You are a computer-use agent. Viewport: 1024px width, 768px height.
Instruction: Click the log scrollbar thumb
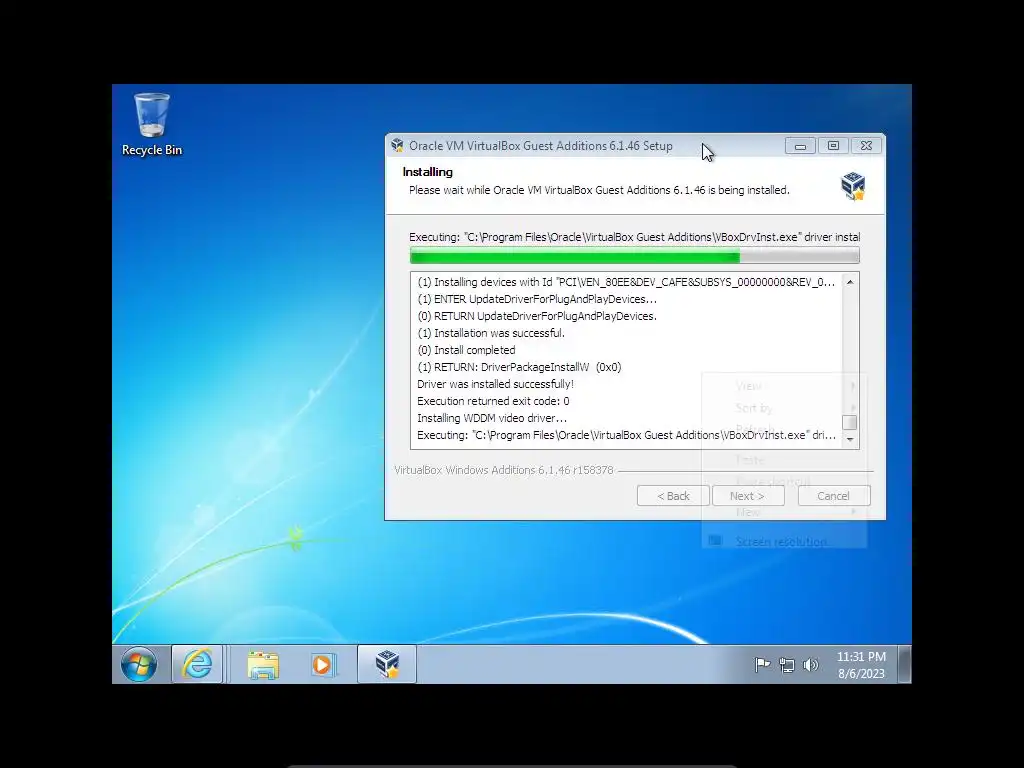[850, 423]
